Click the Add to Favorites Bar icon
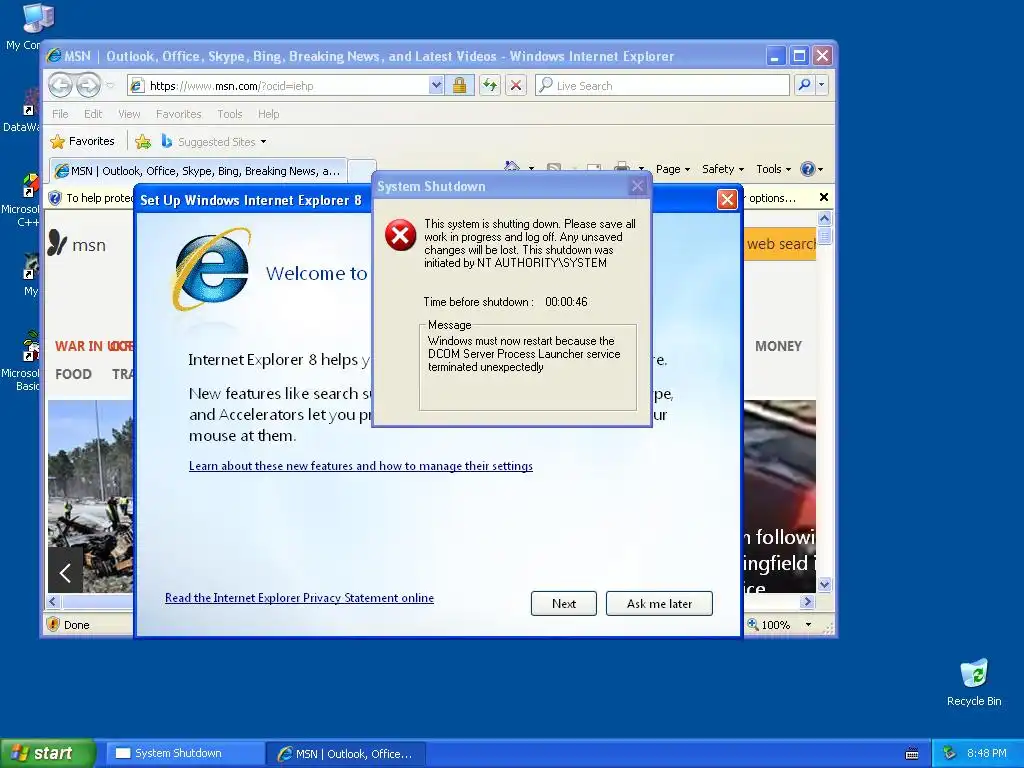 [x=143, y=141]
